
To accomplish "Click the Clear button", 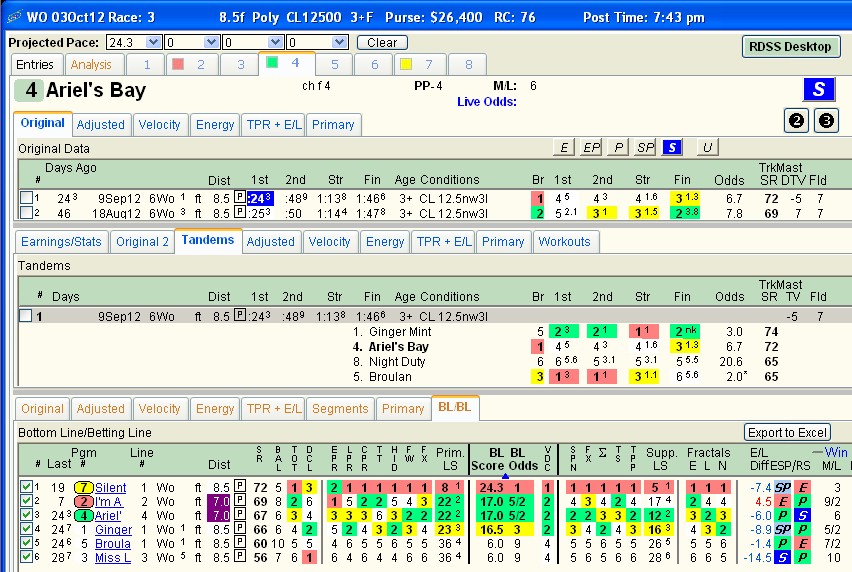I will [382, 42].
